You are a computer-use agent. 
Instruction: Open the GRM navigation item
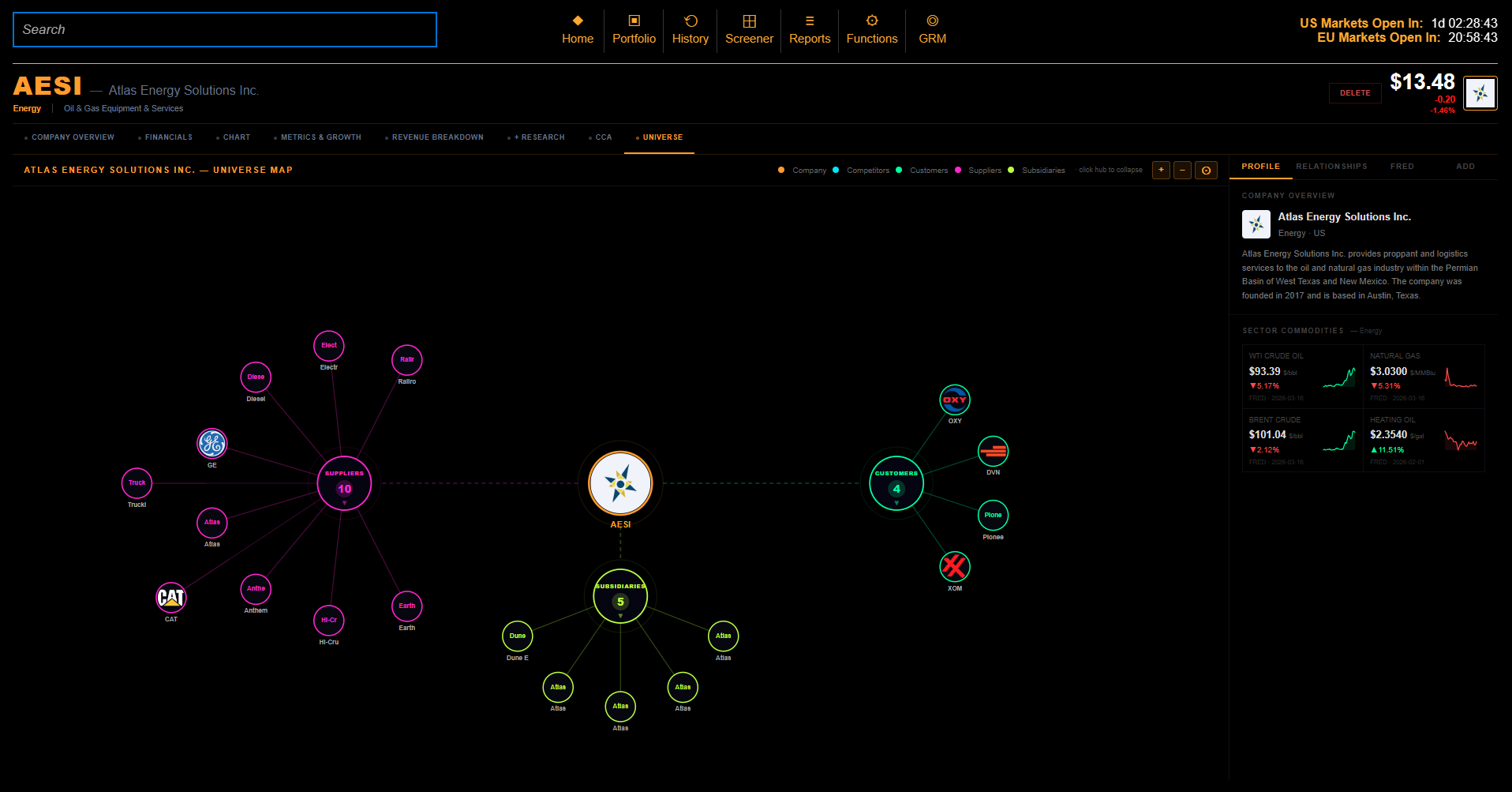pos(932,30)
